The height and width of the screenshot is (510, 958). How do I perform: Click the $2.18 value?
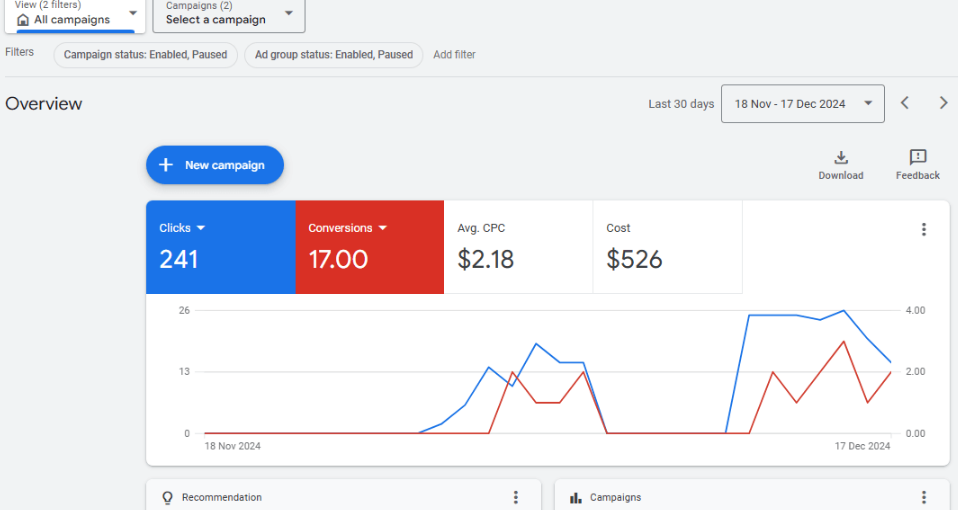point(486,260)
